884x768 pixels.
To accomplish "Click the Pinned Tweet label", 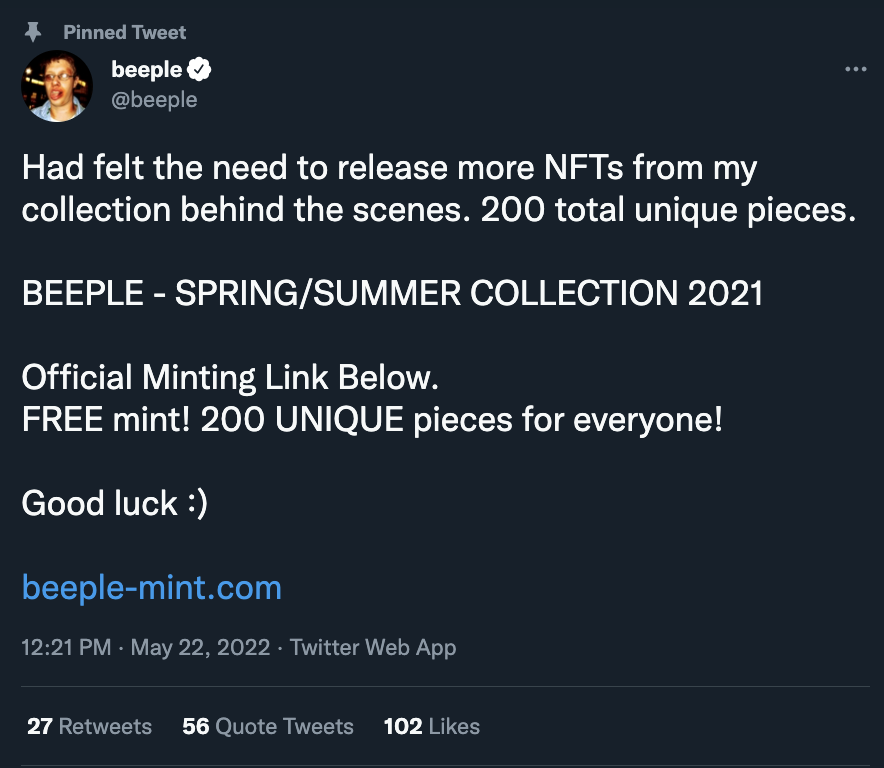I will point(124,32).
